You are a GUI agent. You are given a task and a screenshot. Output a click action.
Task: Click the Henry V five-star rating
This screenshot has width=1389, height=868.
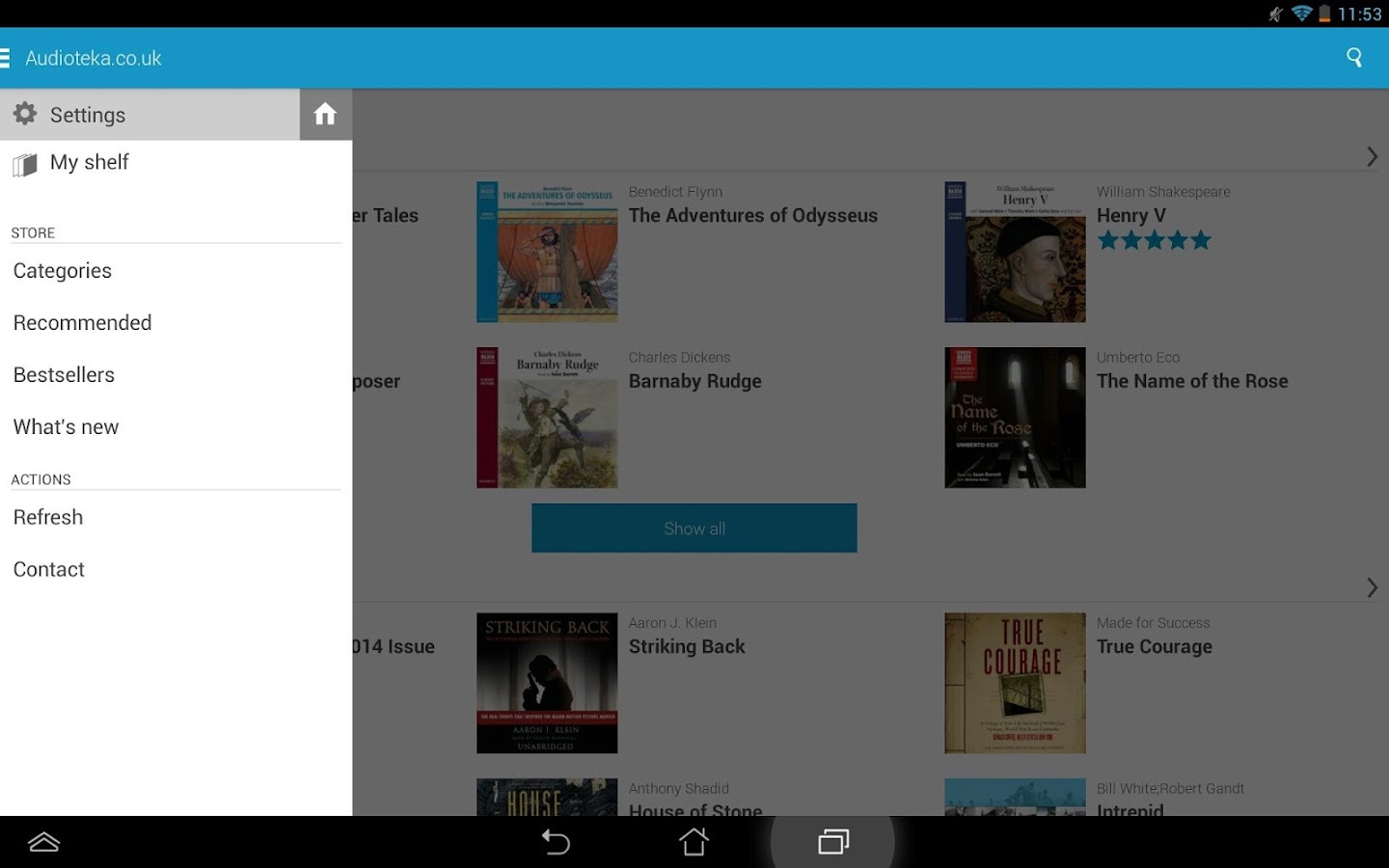coord(1155,240)
